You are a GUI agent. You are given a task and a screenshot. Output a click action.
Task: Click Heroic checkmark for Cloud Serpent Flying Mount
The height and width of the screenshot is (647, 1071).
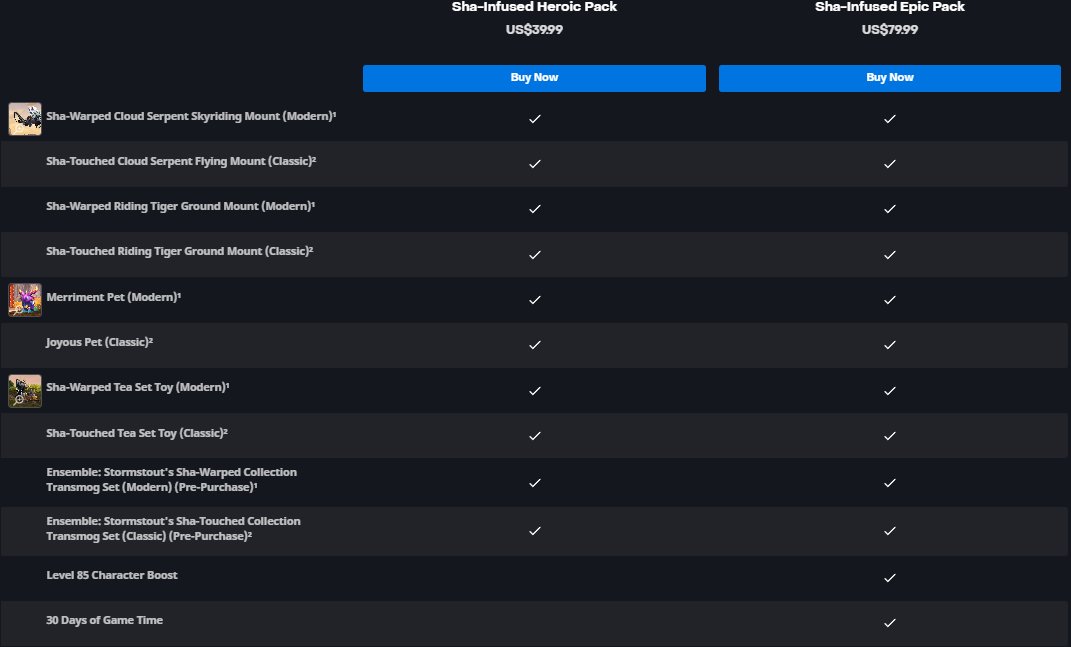point(535,164)
